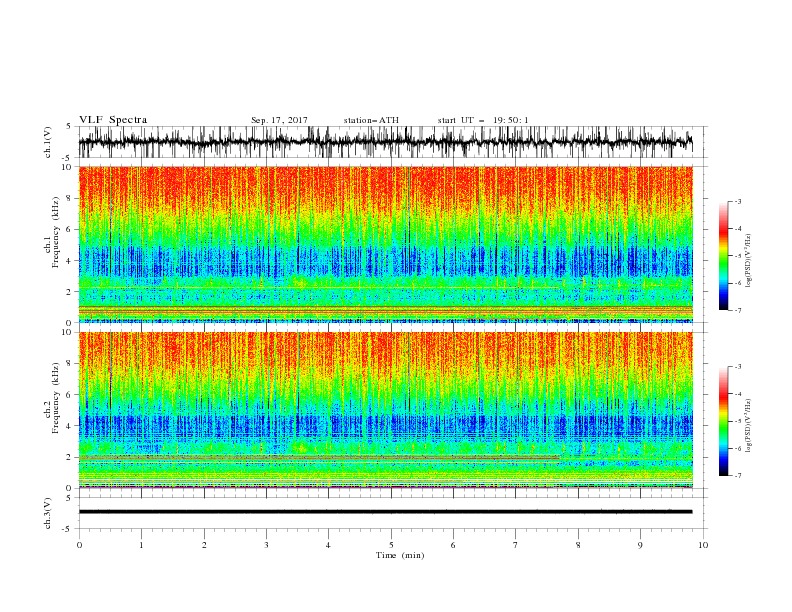This screenshot has height=612, width=792.
Task: Click time axis tick label "6"
Action: pos(453,545)
